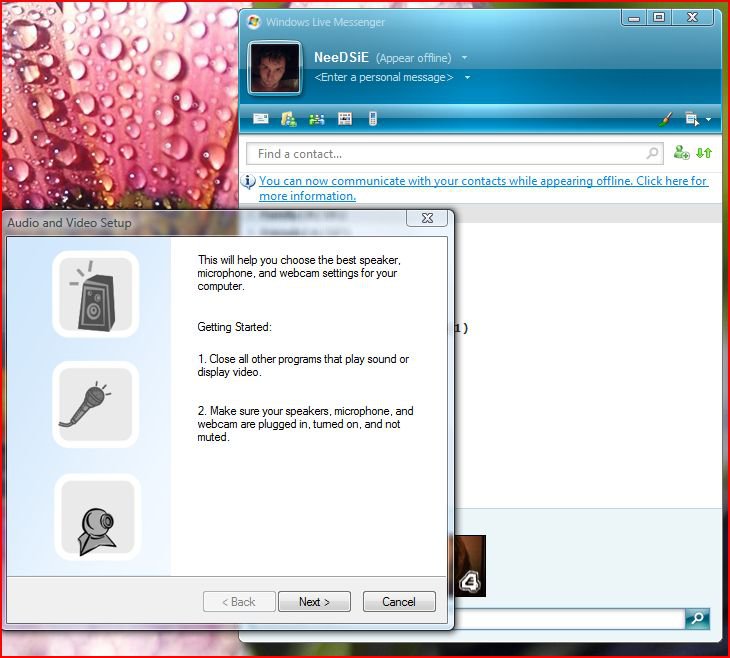Click the NeeDSiE display name
The image size is (730, 658).
(341, 57)
